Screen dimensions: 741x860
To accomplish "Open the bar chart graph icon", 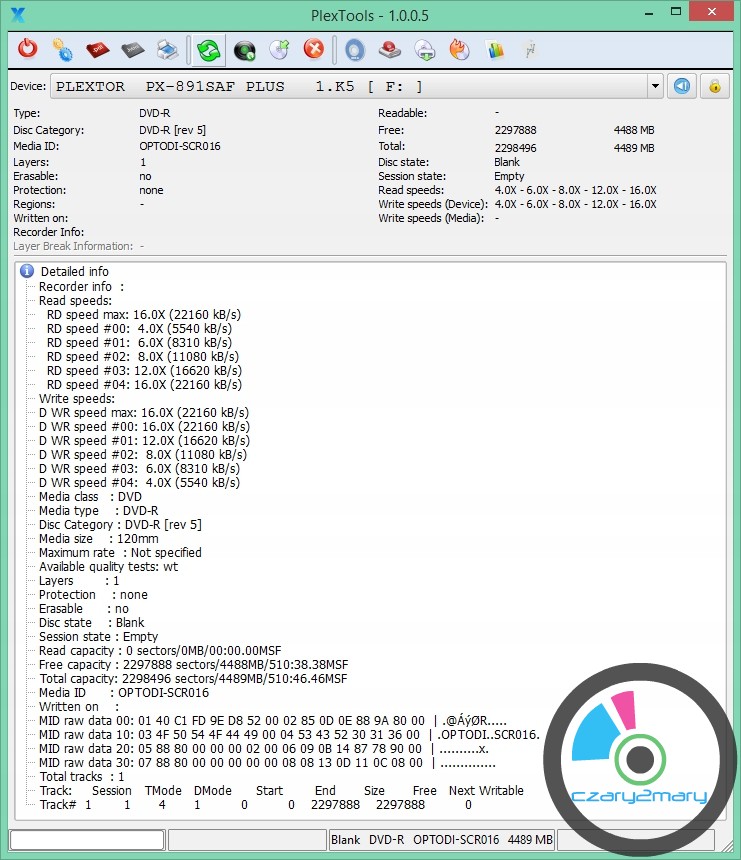I will (494, 49).
